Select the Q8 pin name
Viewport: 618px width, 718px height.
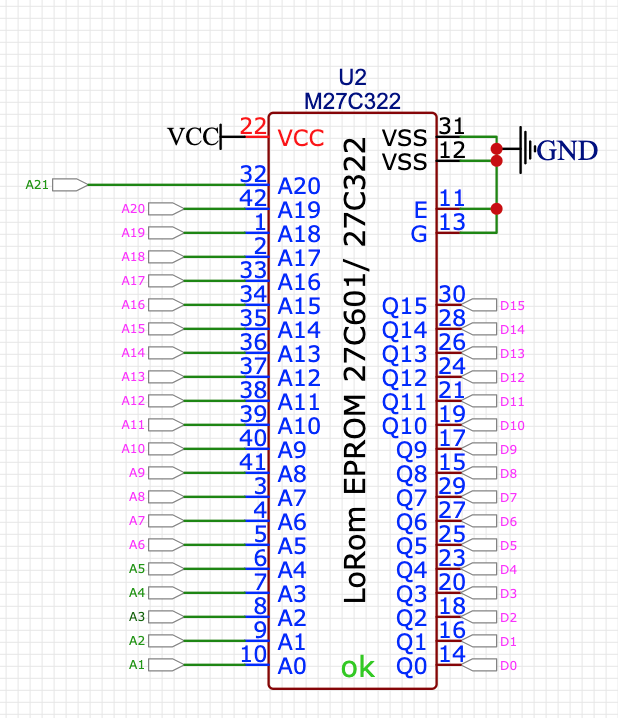[412, 474]
